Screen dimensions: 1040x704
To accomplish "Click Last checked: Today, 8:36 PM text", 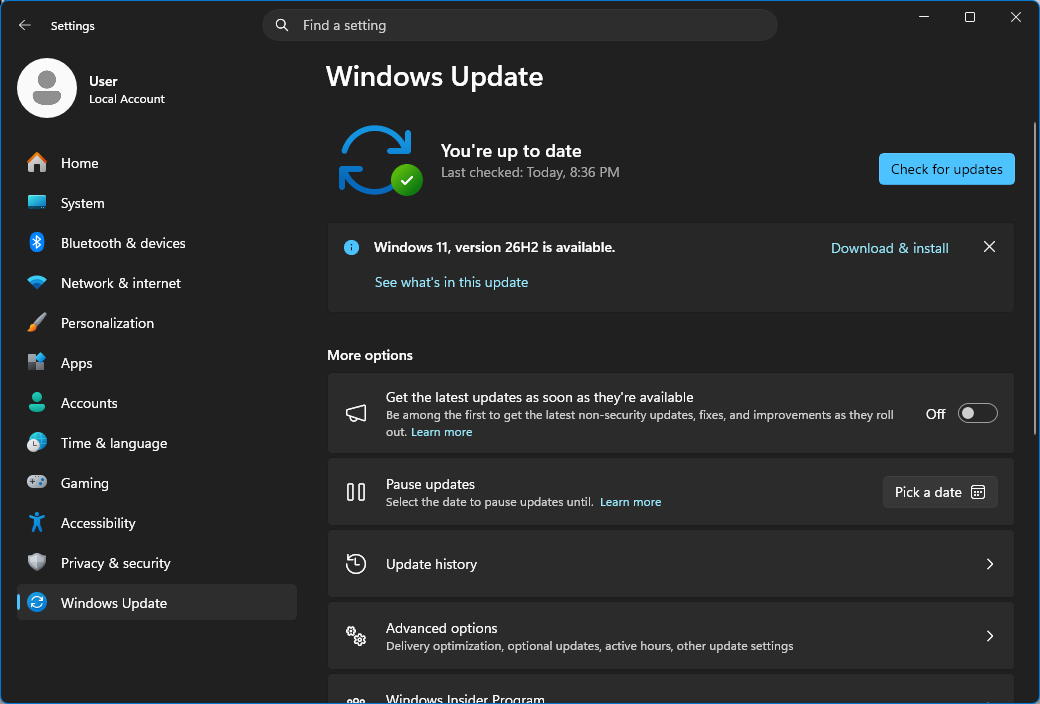I will (x=530, y=173).
